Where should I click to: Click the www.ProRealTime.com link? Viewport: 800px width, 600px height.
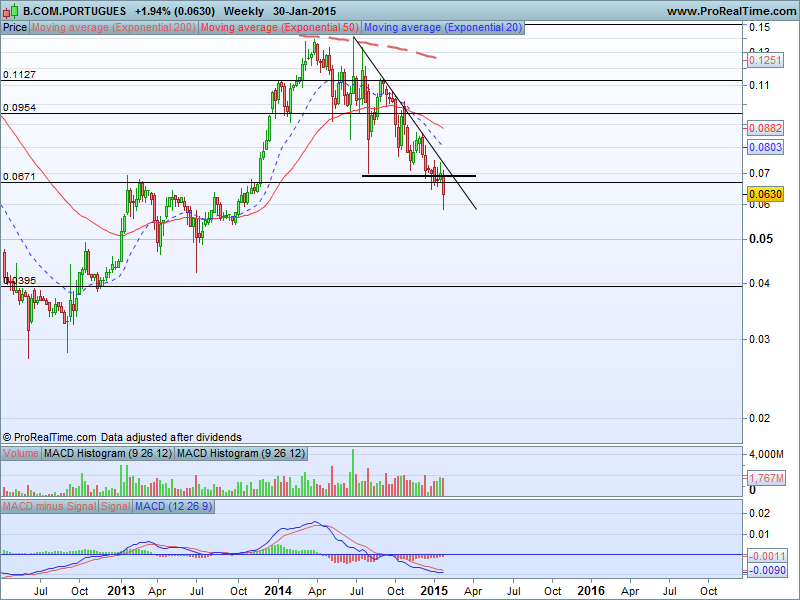(x=732, y=11)
